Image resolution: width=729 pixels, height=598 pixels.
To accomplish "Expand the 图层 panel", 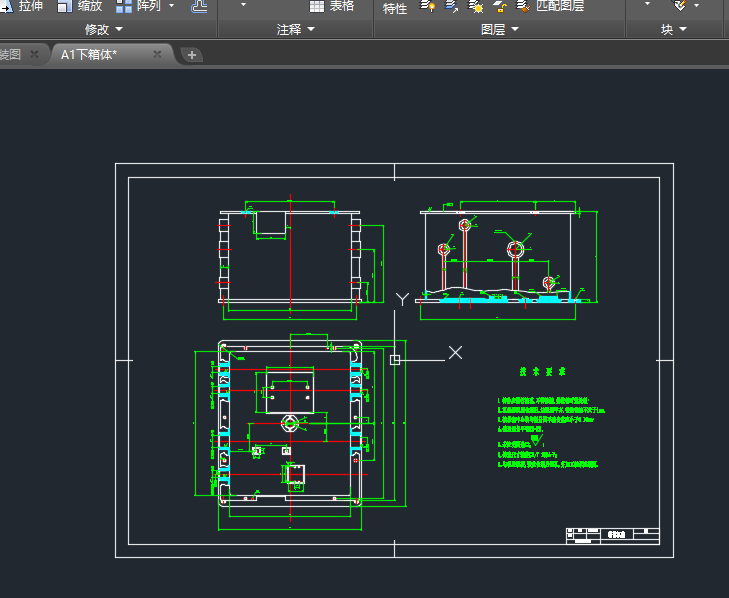I will pyautogui.click(x=499, y=30).
